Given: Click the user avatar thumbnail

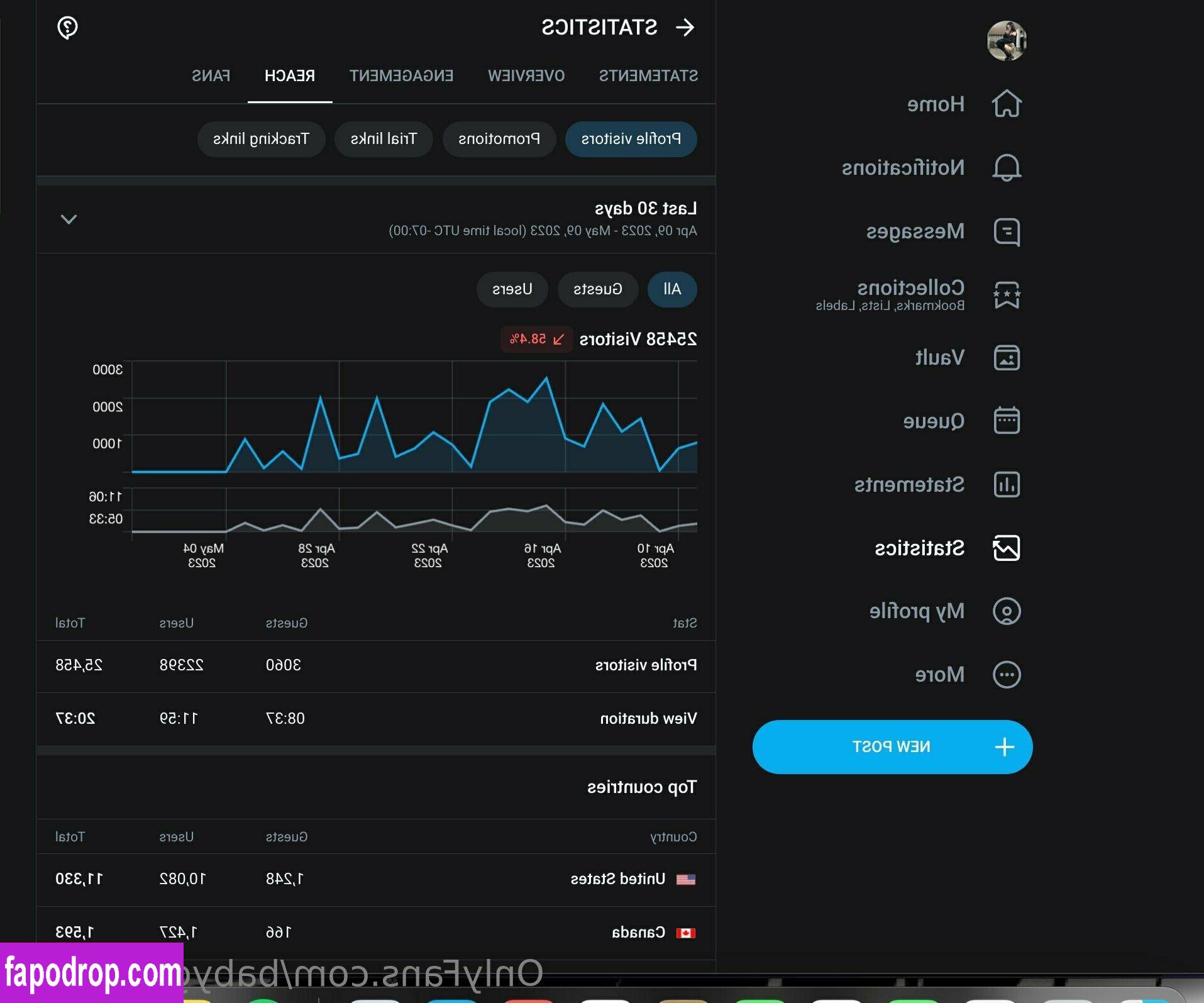Looking at the screenshot, I should click(x=1007, y=41).
